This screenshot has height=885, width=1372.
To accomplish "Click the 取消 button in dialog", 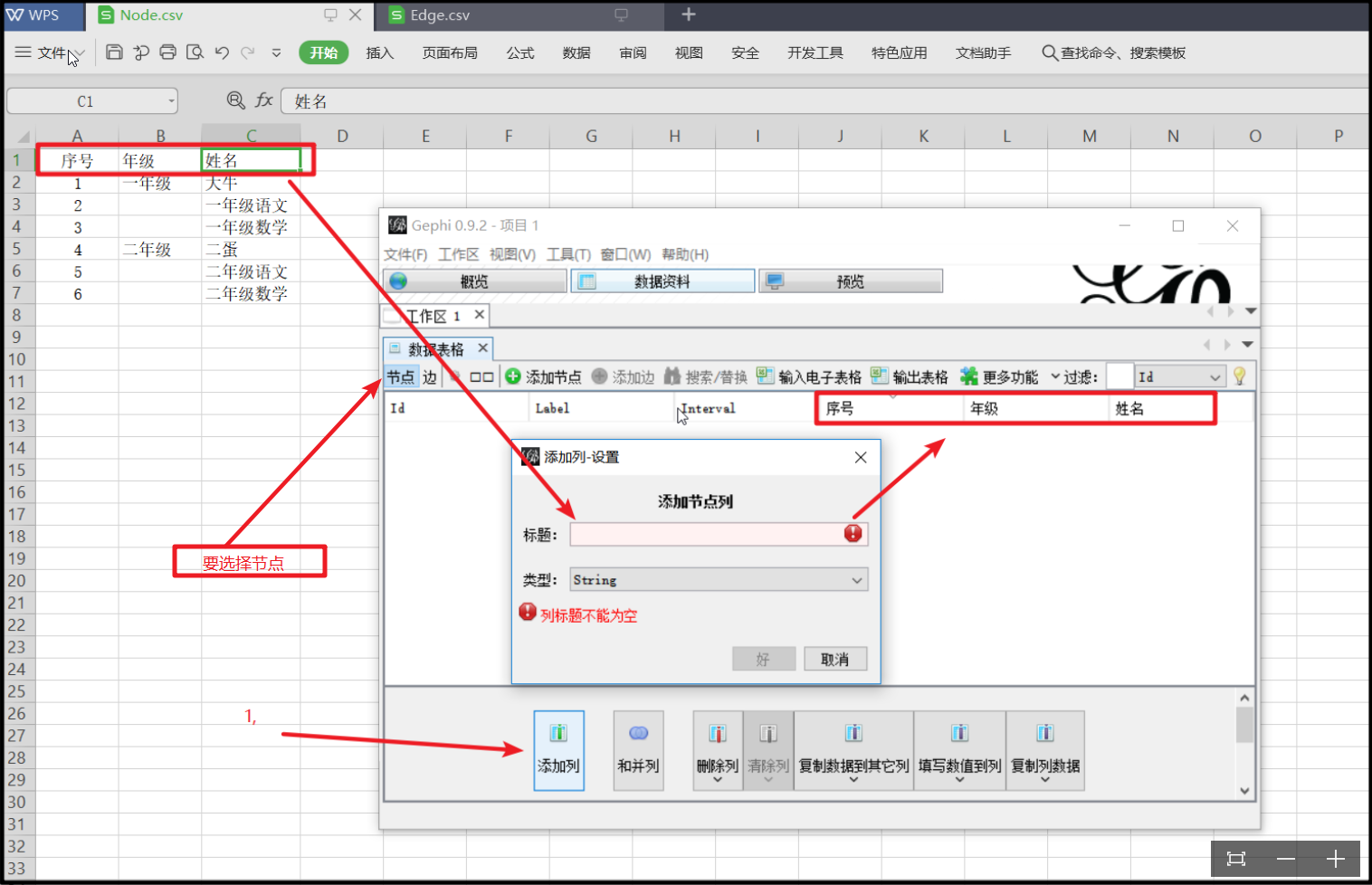I will (x=835, y=659).
